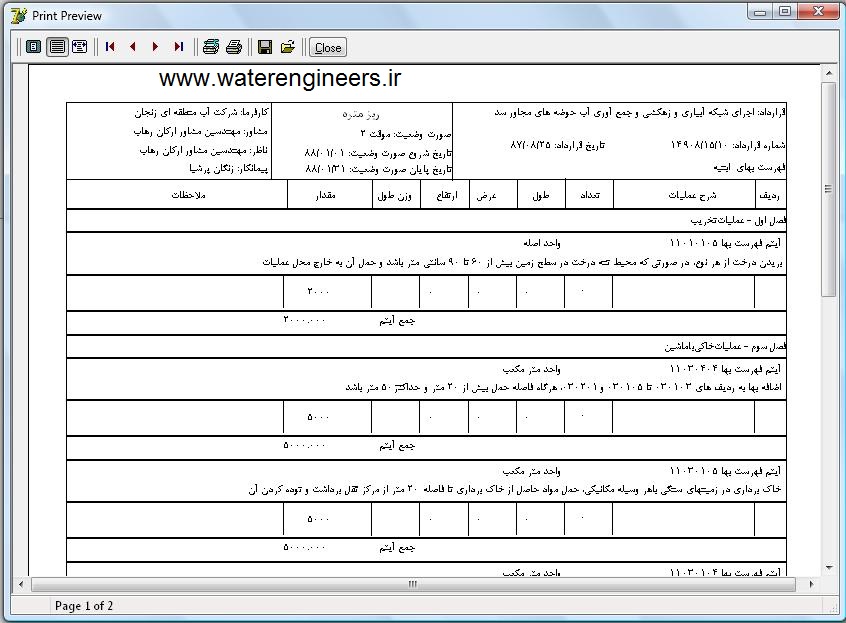Jump to the first page
The height and width of the screenshot is (623, 846).
110,47
